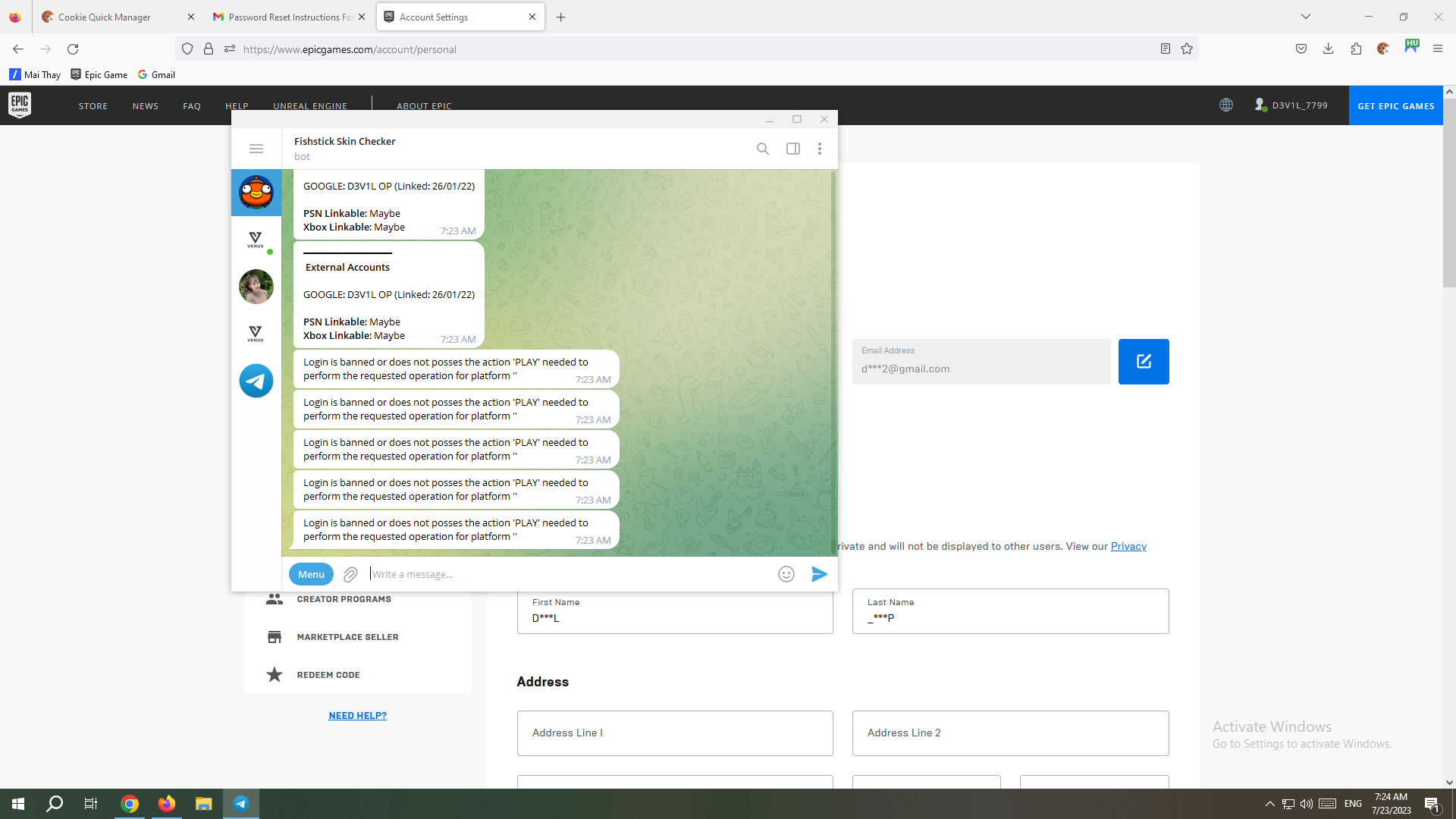Go back in Firefox
Image resolution: width=1456 pixels, height=819 pixels.
click(x=18, y=49)
